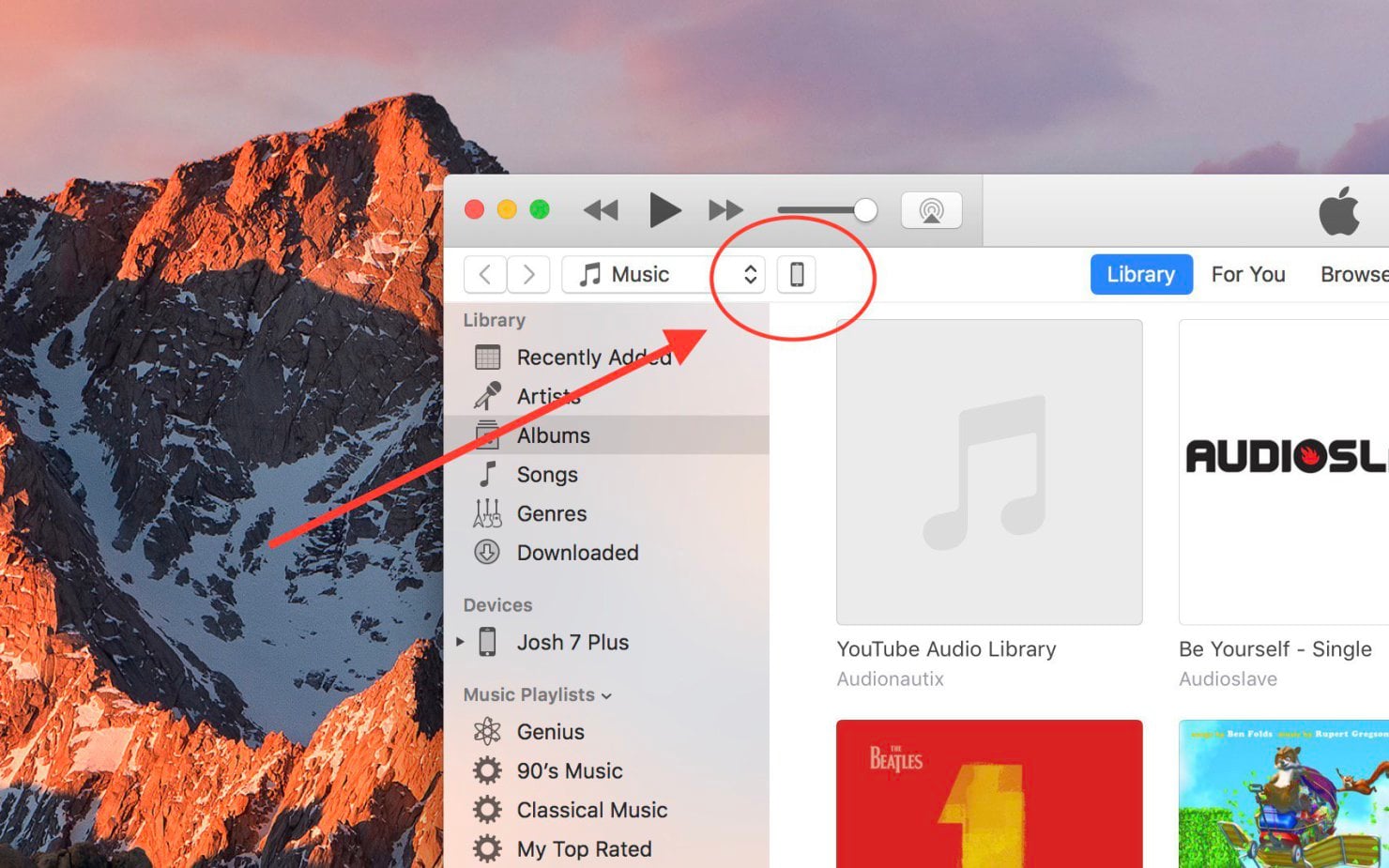Open the Browse tab

tap(1354, 274)
